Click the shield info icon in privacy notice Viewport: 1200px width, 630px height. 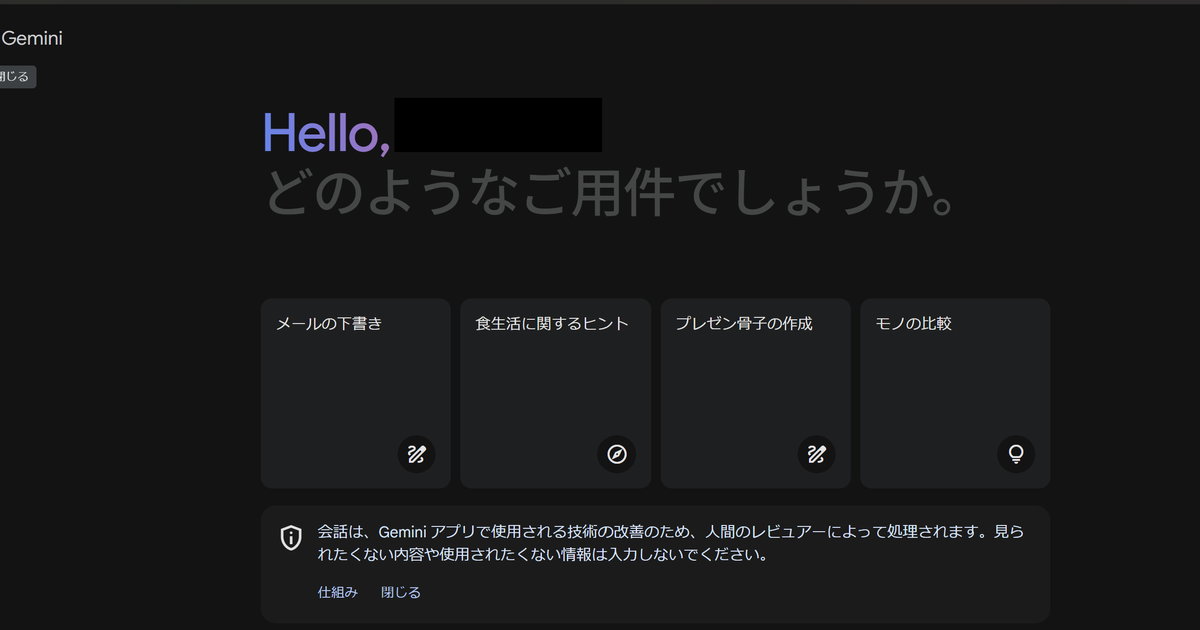[291, 538]
